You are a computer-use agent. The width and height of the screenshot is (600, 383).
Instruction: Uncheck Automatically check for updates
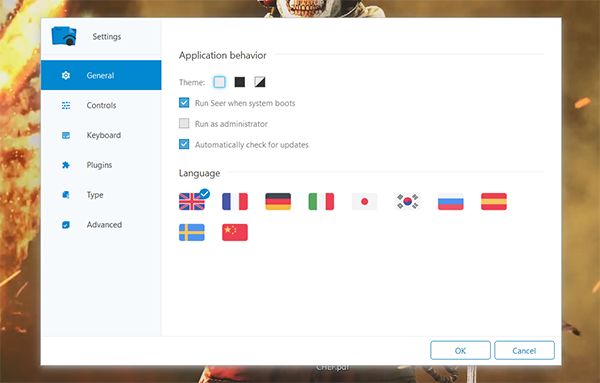point(184,144)
